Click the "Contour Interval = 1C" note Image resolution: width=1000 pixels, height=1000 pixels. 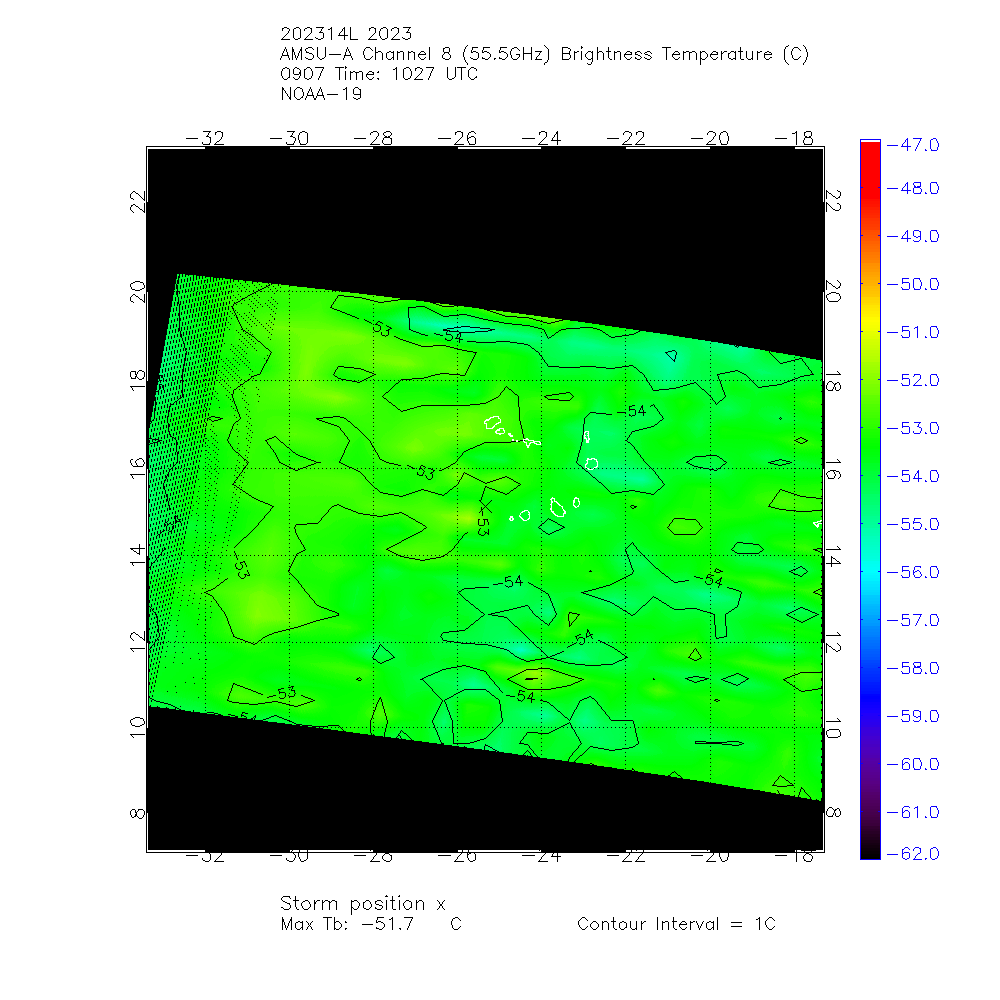click(676, 924)
